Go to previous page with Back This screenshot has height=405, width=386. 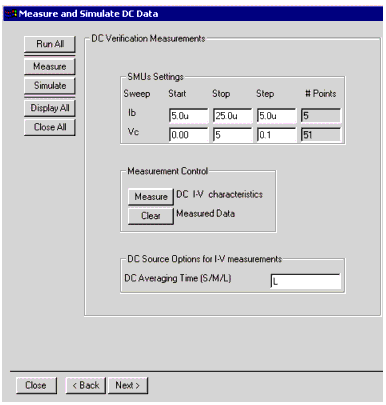point(86,385)
